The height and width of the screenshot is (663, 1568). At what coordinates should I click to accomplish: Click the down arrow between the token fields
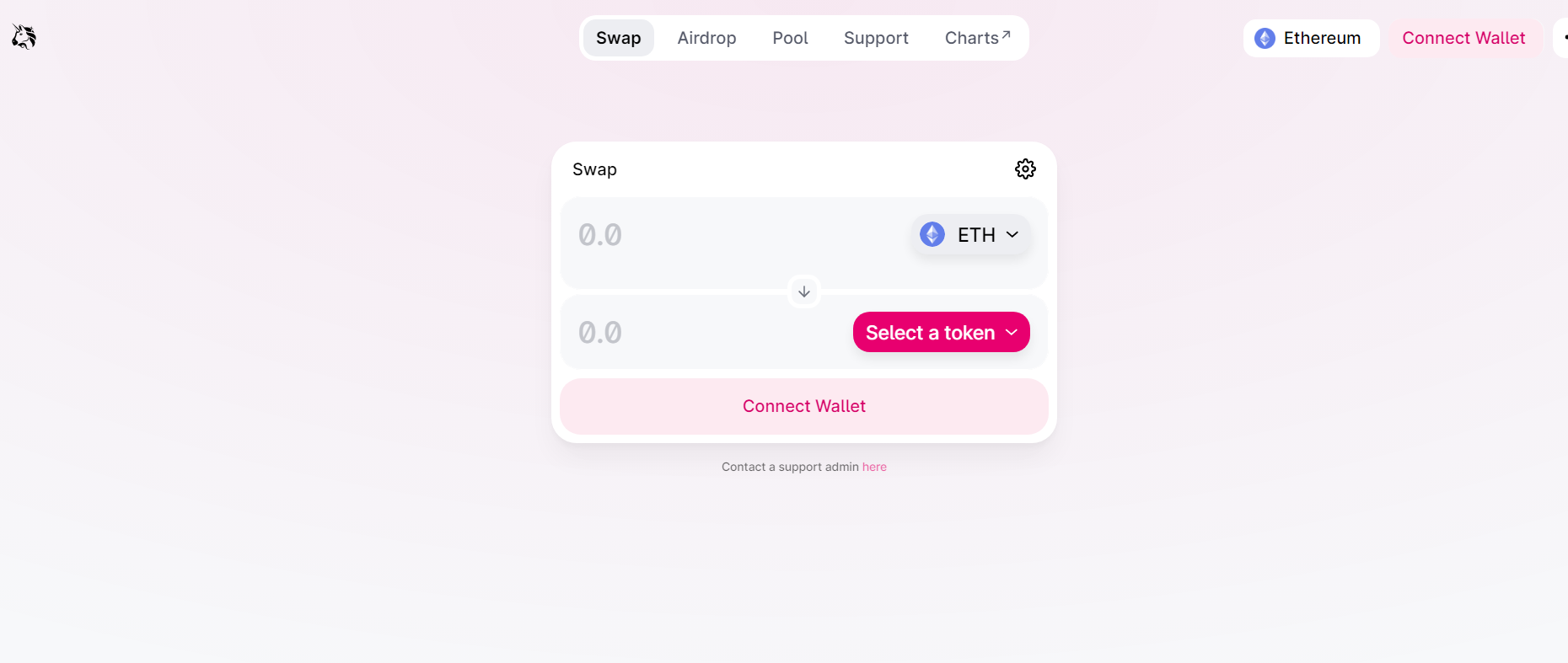804,291
